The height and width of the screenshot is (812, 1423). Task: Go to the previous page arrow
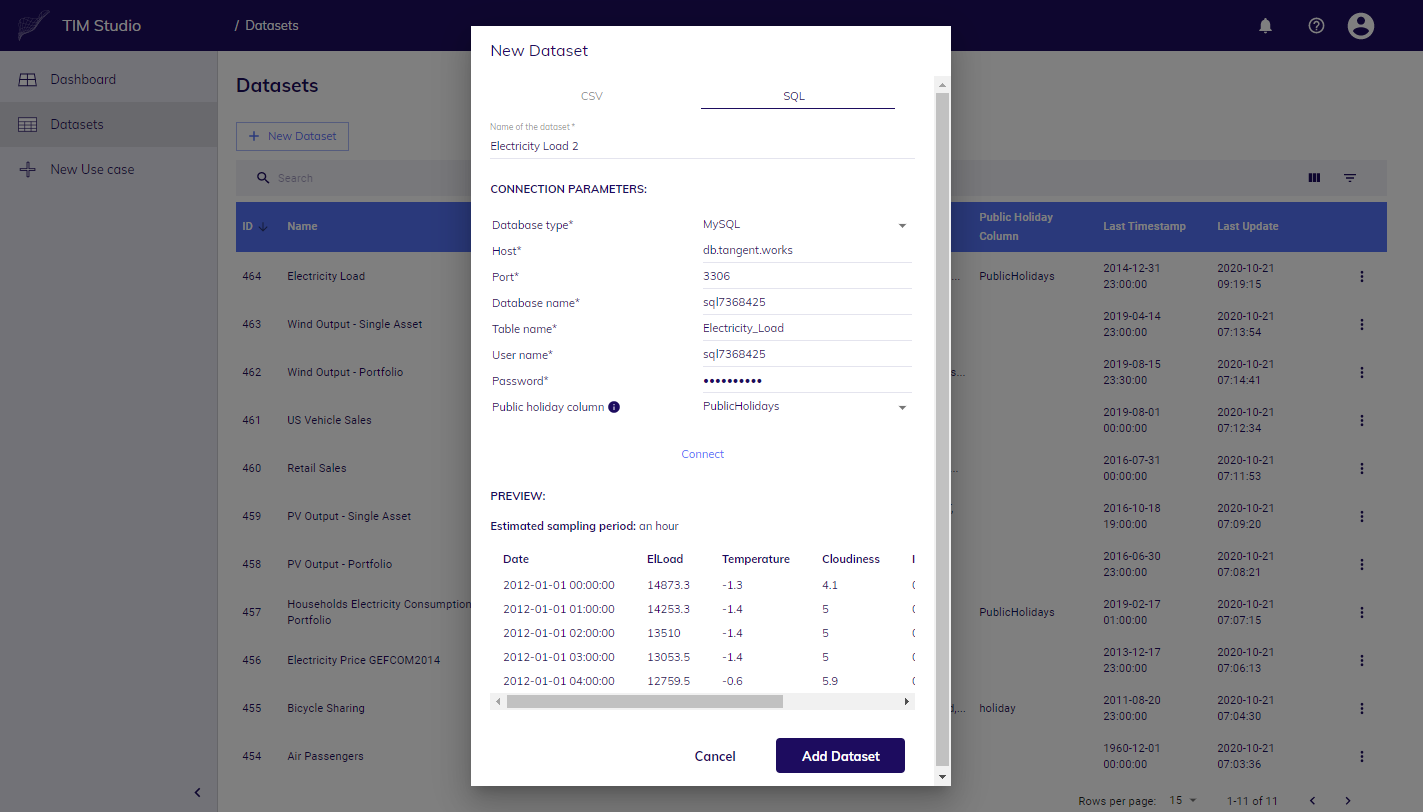point(1312,801)
